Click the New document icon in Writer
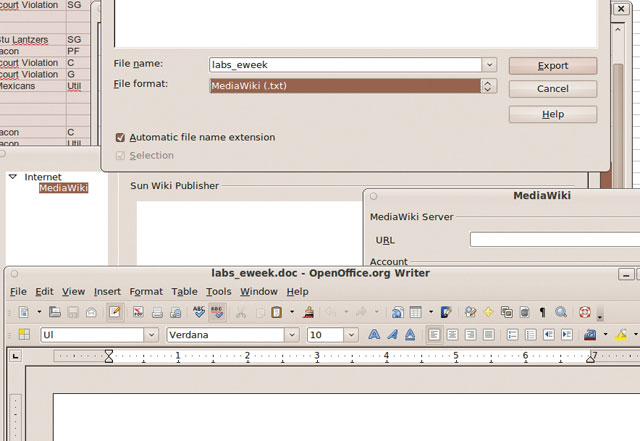This screenshot has height=441, width=640. (x=24, y=312)
